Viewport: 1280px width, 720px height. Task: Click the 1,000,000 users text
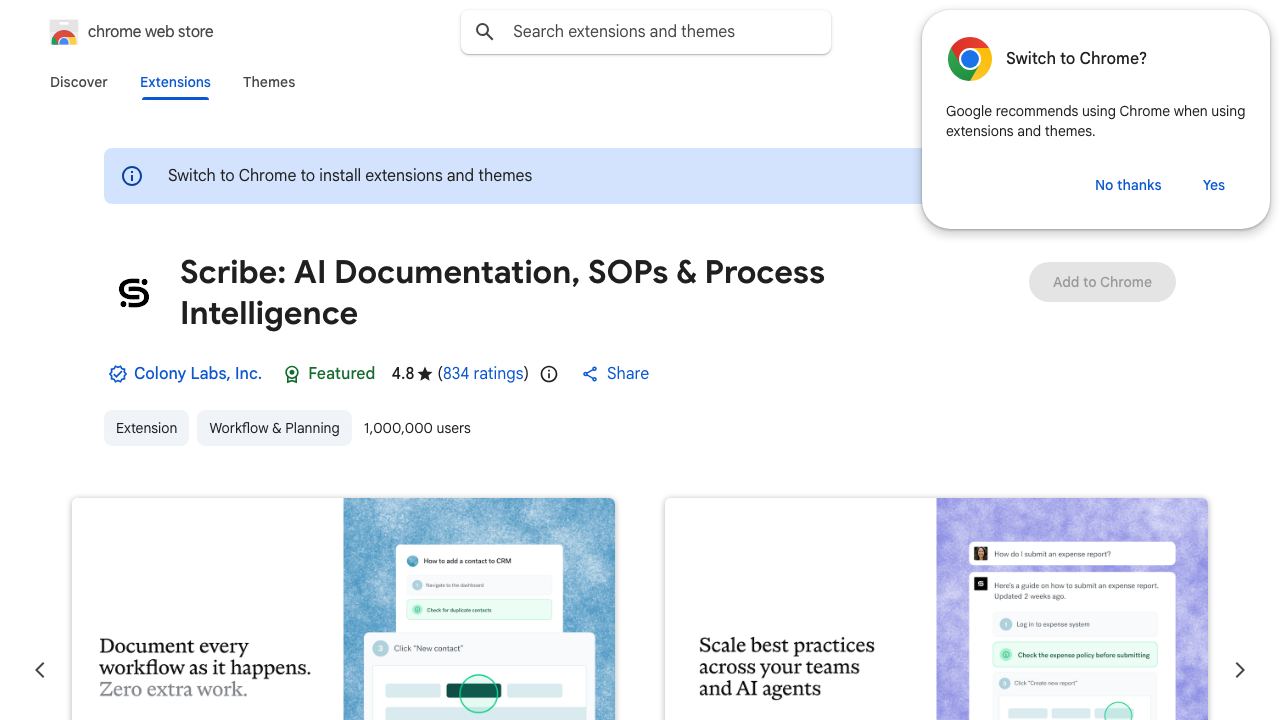417,428
